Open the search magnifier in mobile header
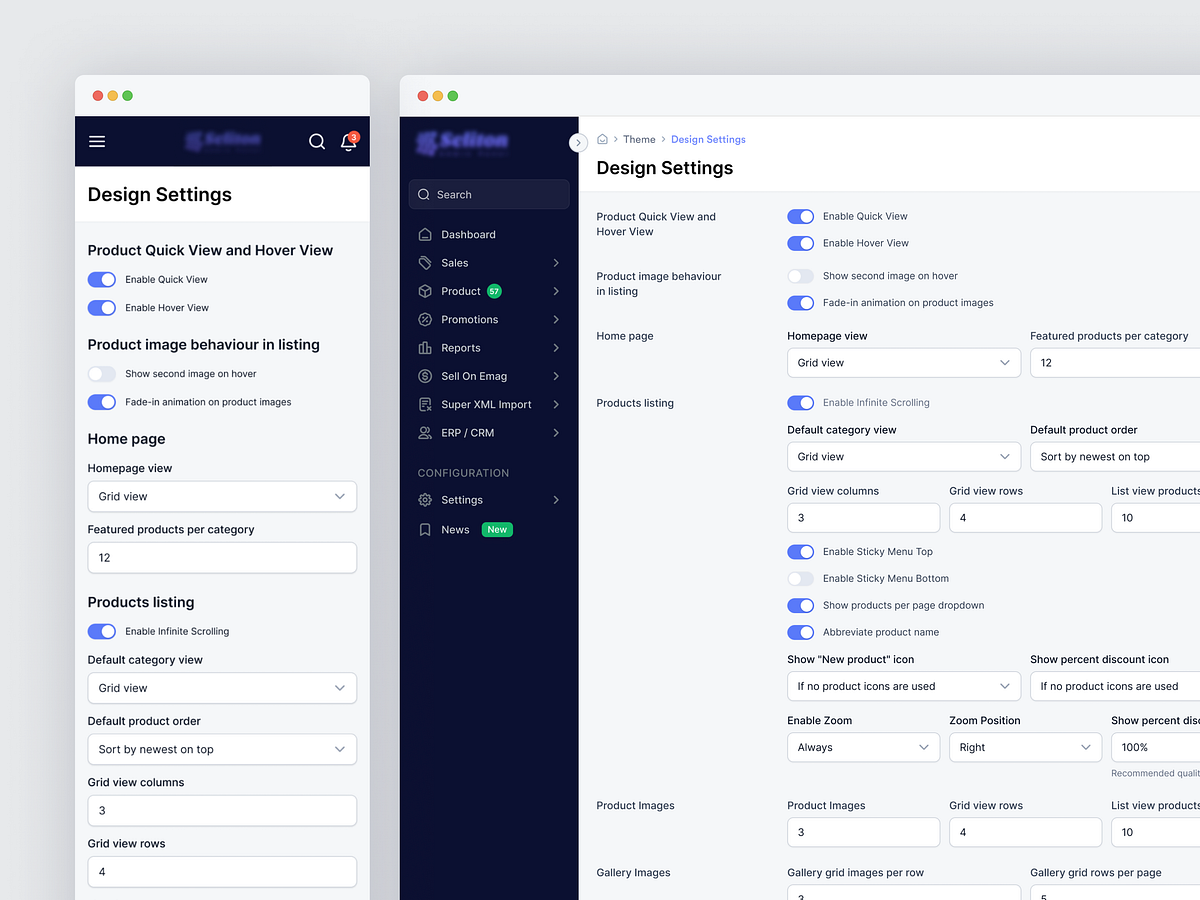Viewport: 1200px width, 900px height. 317,142
